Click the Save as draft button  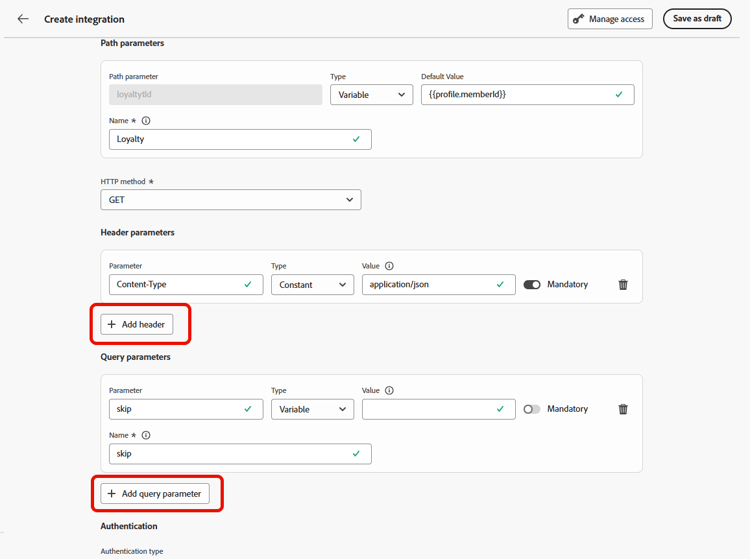(x=697, y=19)
